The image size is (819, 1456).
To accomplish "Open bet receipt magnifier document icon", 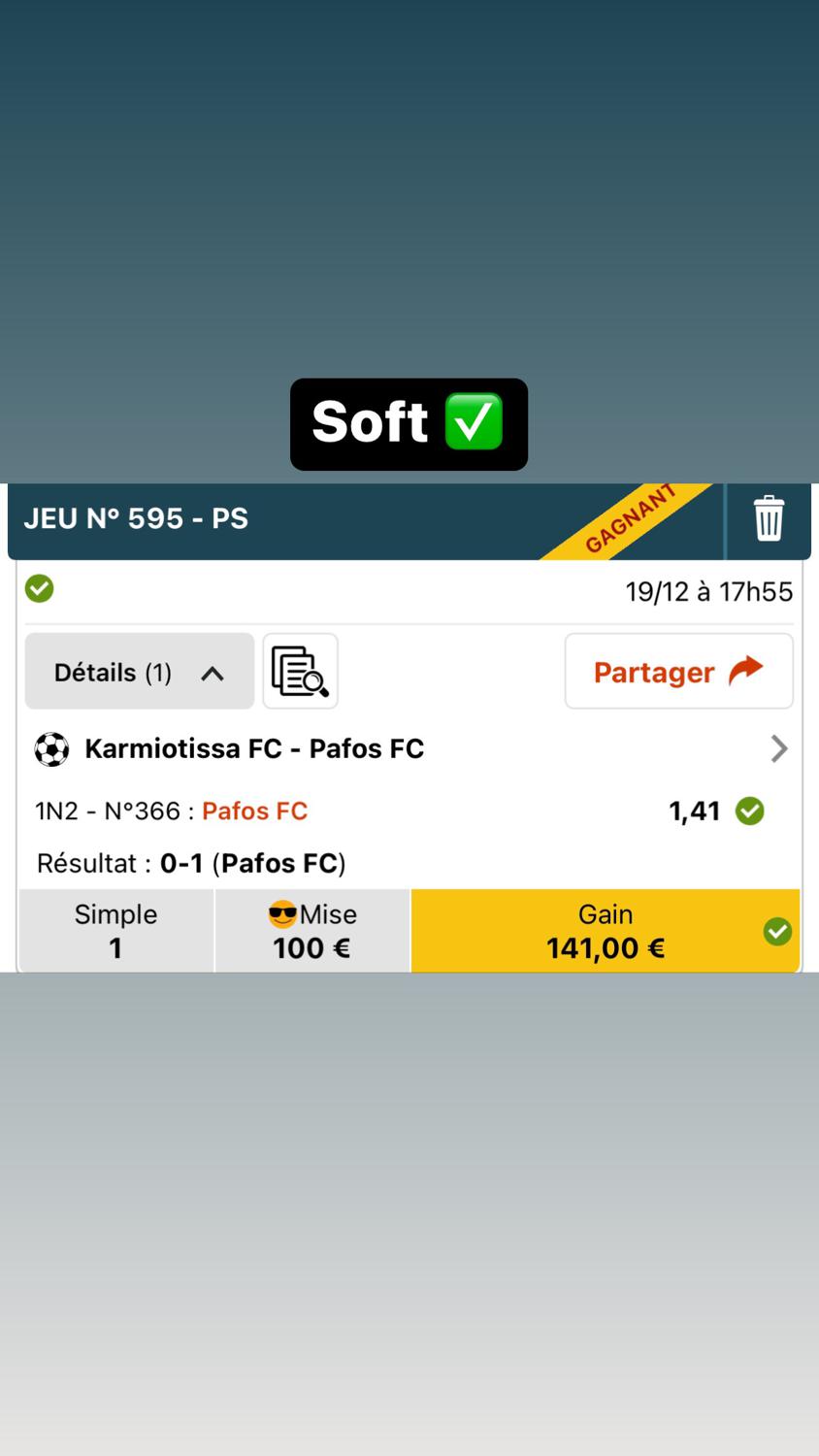I will [300, 672].
